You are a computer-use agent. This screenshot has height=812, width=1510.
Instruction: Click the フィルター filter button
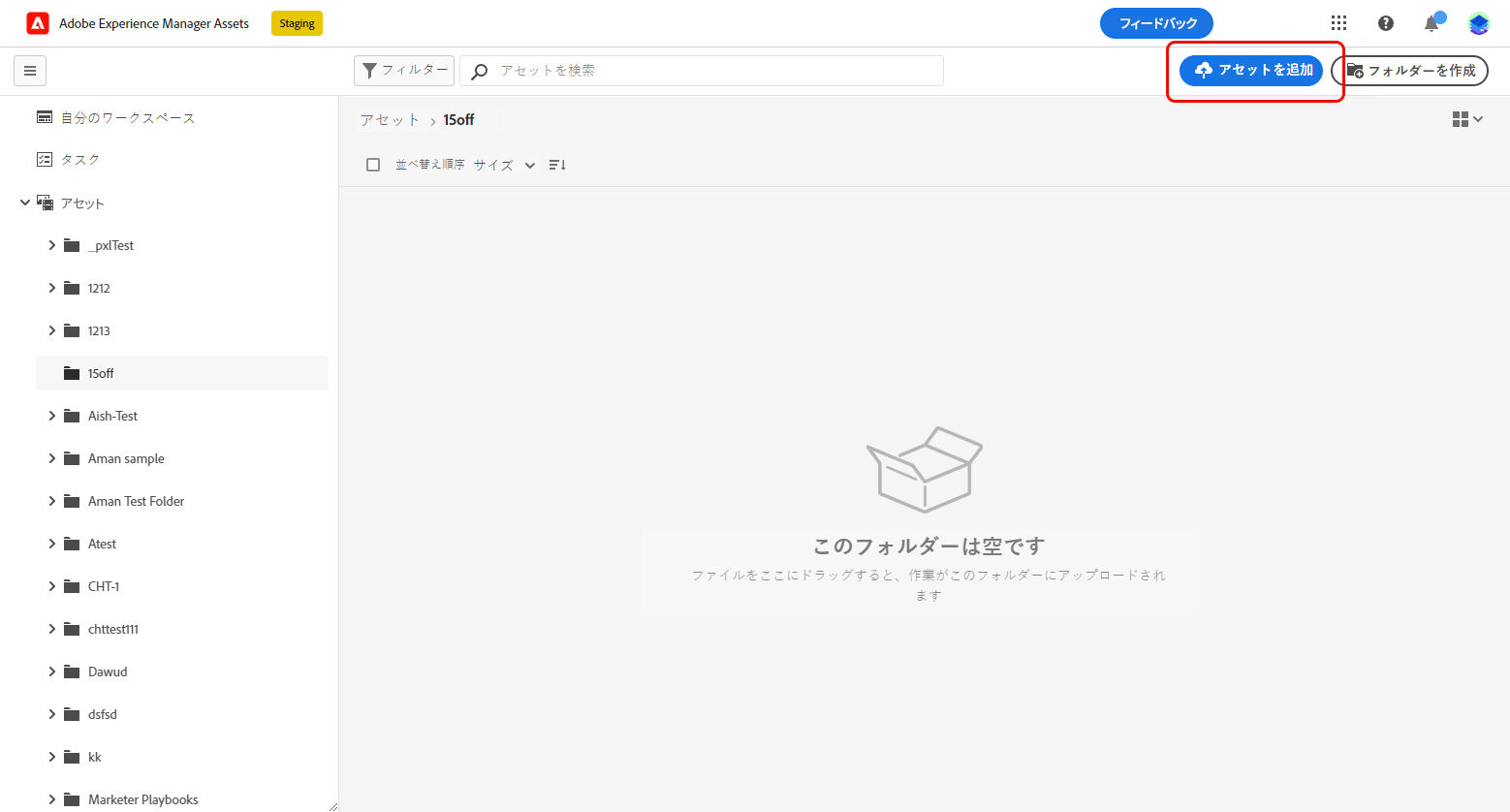(404, 71)
